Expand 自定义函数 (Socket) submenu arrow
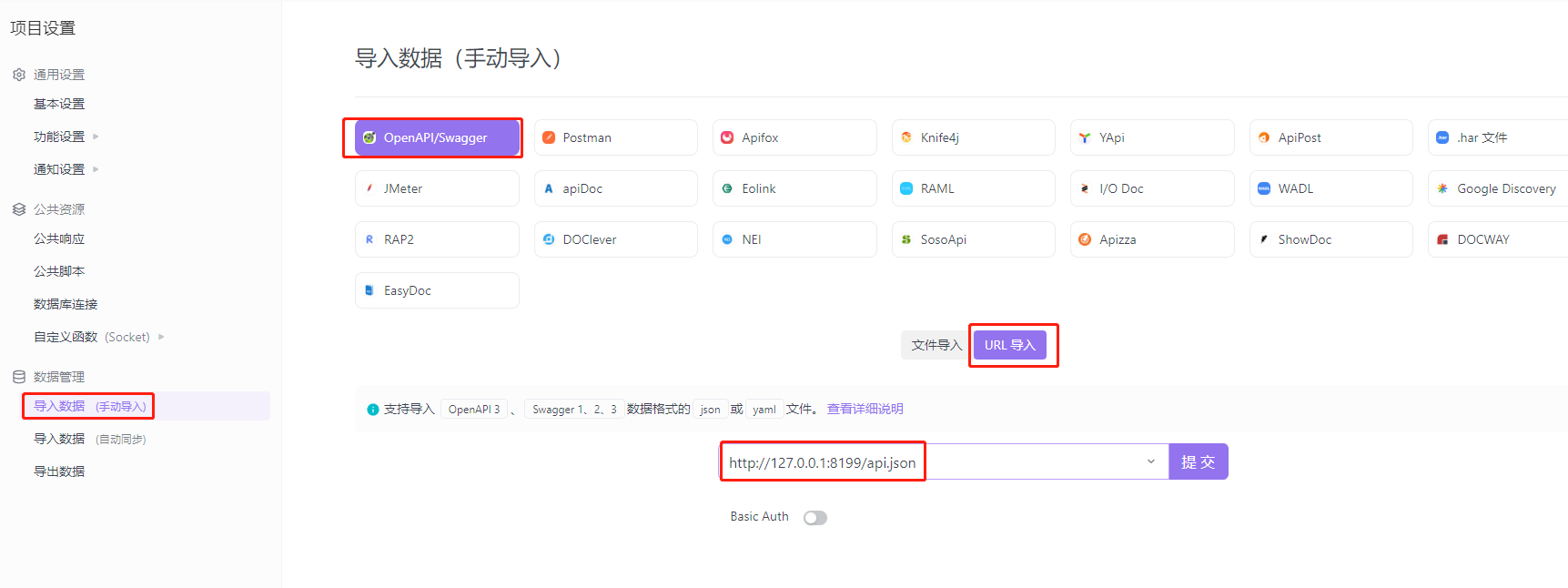The height and width of the screenshot is (588, 1568). coord(161,337)
